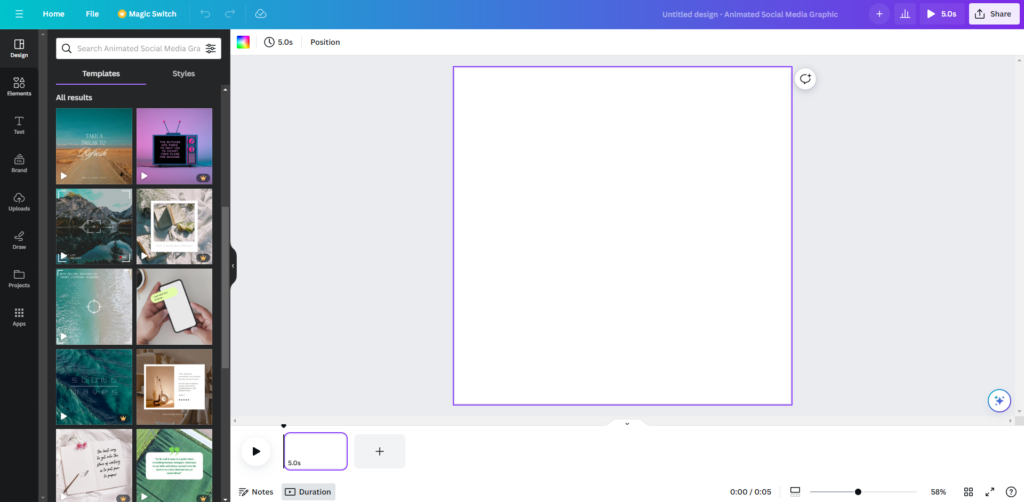This screenshot has height=502, width=1024.
Task: Add collaborators with the plus button
Action: (x=879, y=14)
